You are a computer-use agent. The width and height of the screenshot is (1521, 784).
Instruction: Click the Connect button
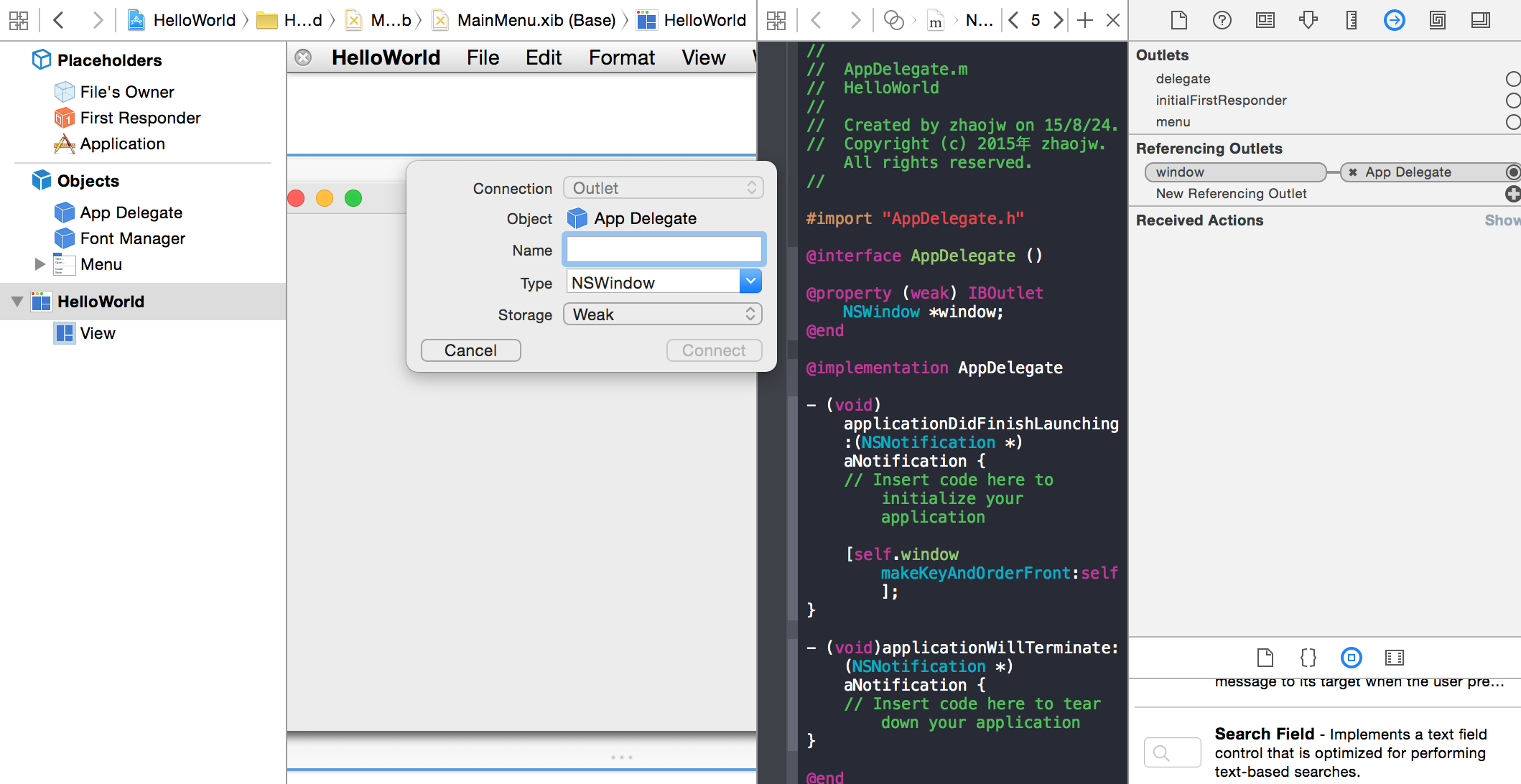coord(713,350)
